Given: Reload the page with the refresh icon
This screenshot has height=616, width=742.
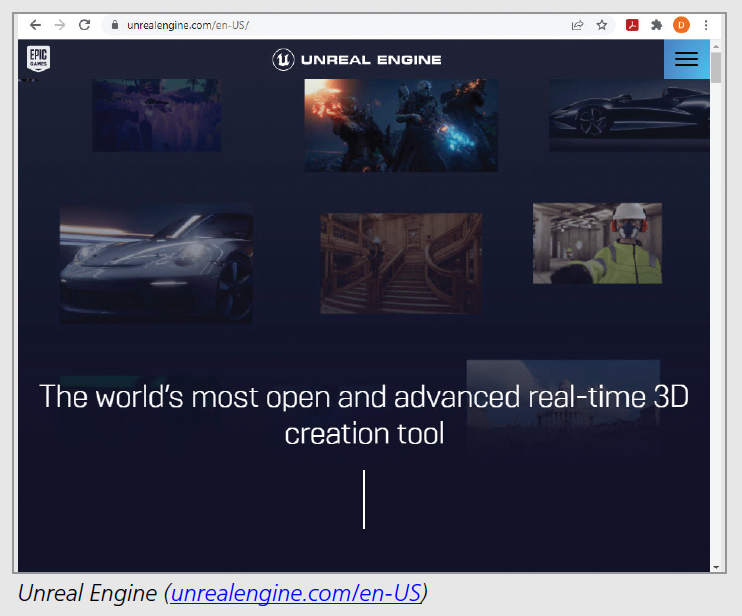Looking at the screenshot, I should point(85,25).
